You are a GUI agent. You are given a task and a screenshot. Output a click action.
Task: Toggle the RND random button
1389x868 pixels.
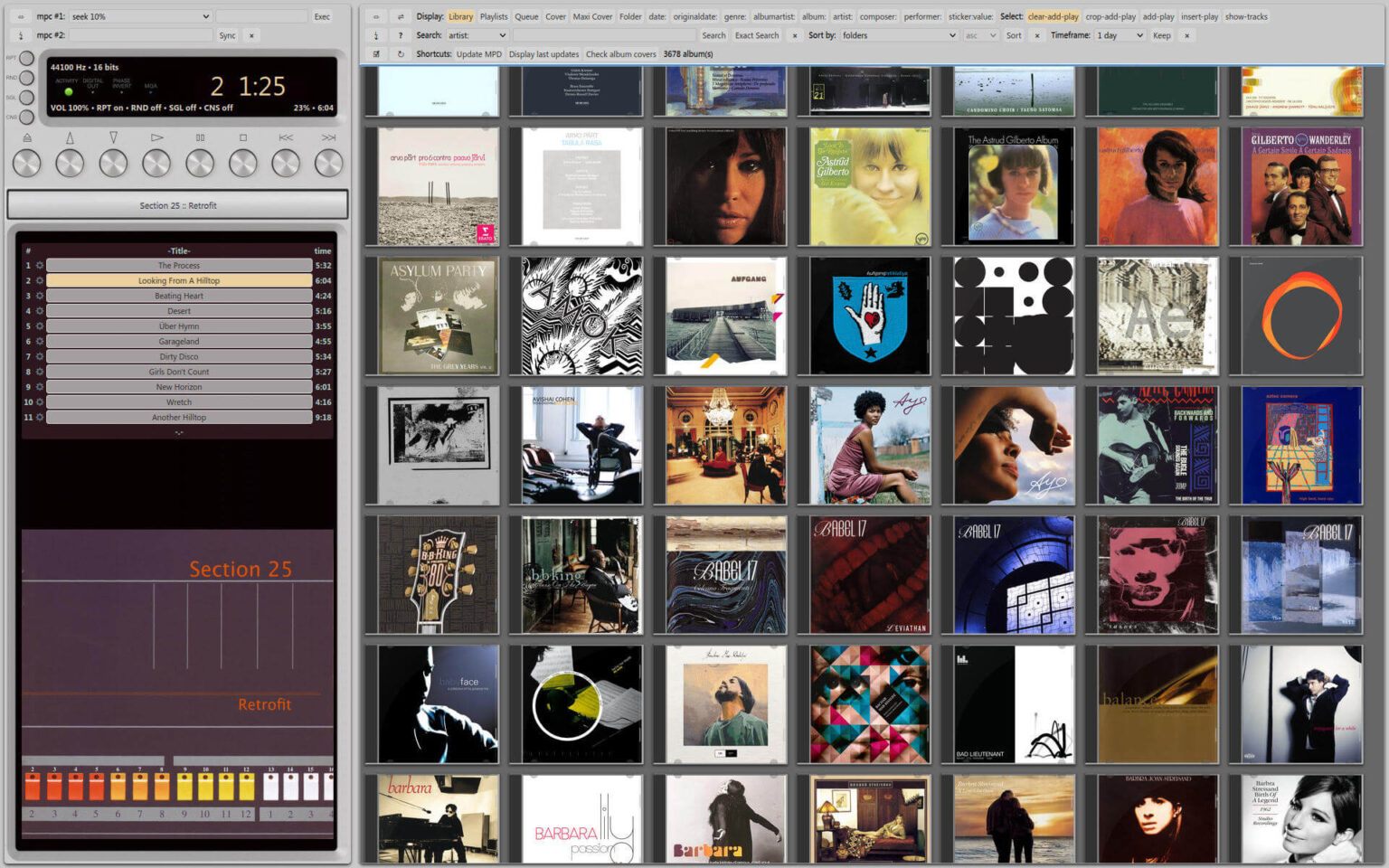point(26,79)
